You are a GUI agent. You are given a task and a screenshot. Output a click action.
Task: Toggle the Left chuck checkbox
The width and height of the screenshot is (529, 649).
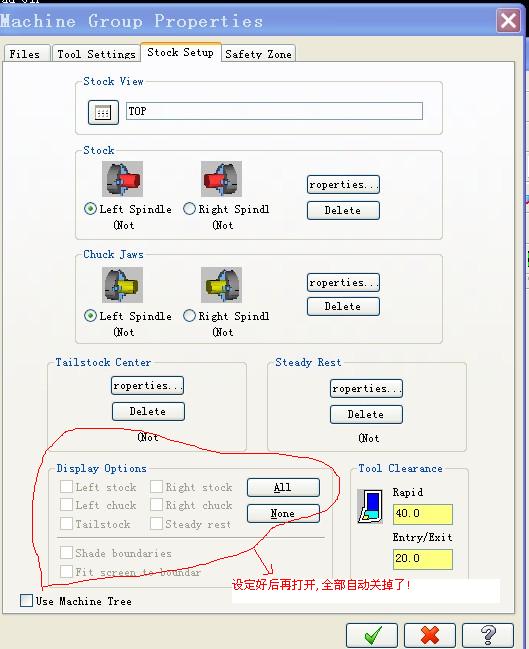66,505
